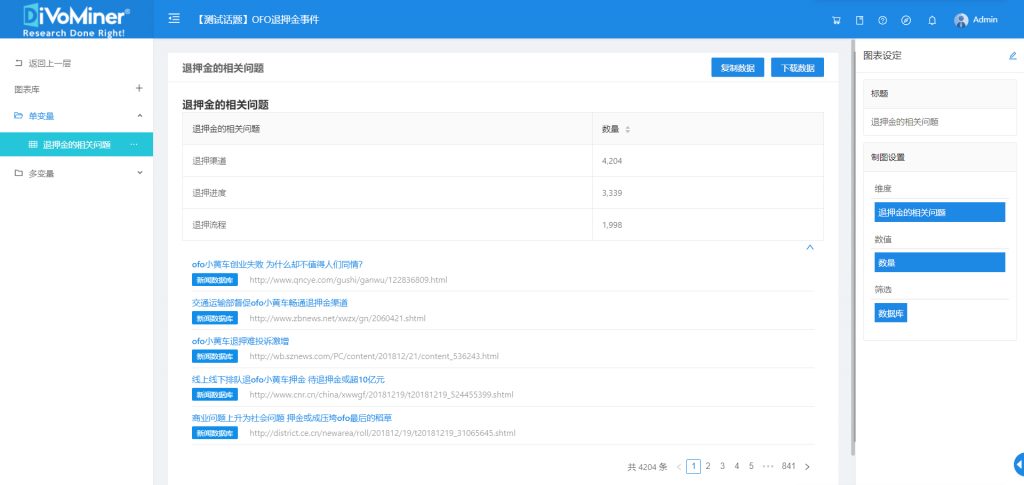This screenshot has width=1024, height=485.
Task: Click the qncye.com article URL
Action: (x=348, y=280)
